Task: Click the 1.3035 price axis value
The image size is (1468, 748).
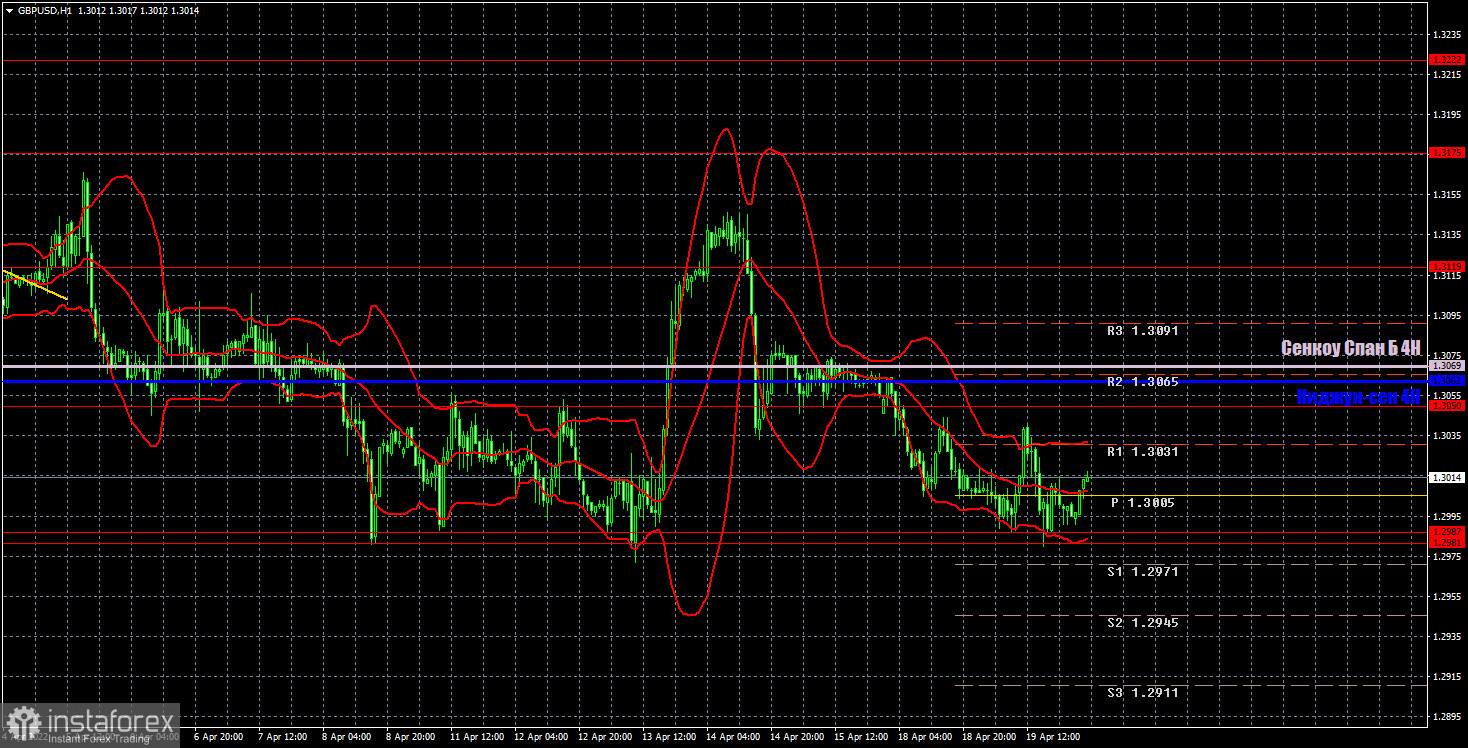Action: coord(1447,436)
